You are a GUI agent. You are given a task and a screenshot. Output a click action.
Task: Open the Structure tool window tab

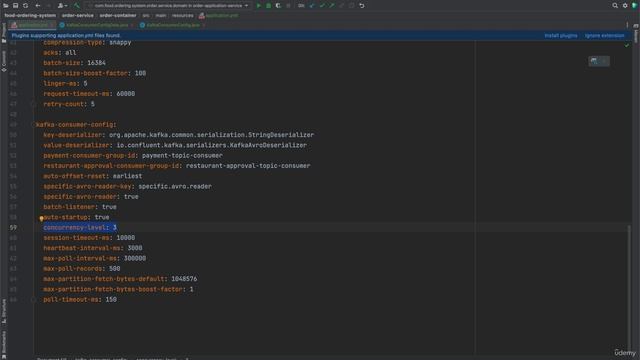4,311
